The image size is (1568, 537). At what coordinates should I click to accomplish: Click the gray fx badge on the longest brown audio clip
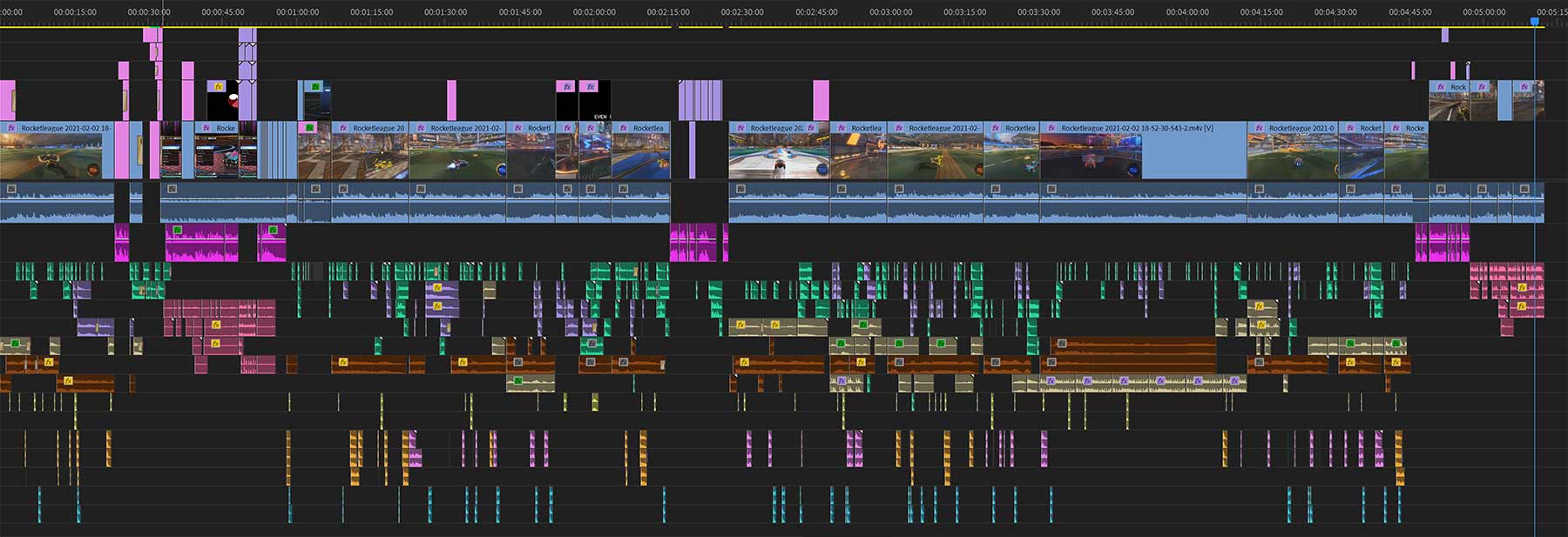[x=1051, y=361]
